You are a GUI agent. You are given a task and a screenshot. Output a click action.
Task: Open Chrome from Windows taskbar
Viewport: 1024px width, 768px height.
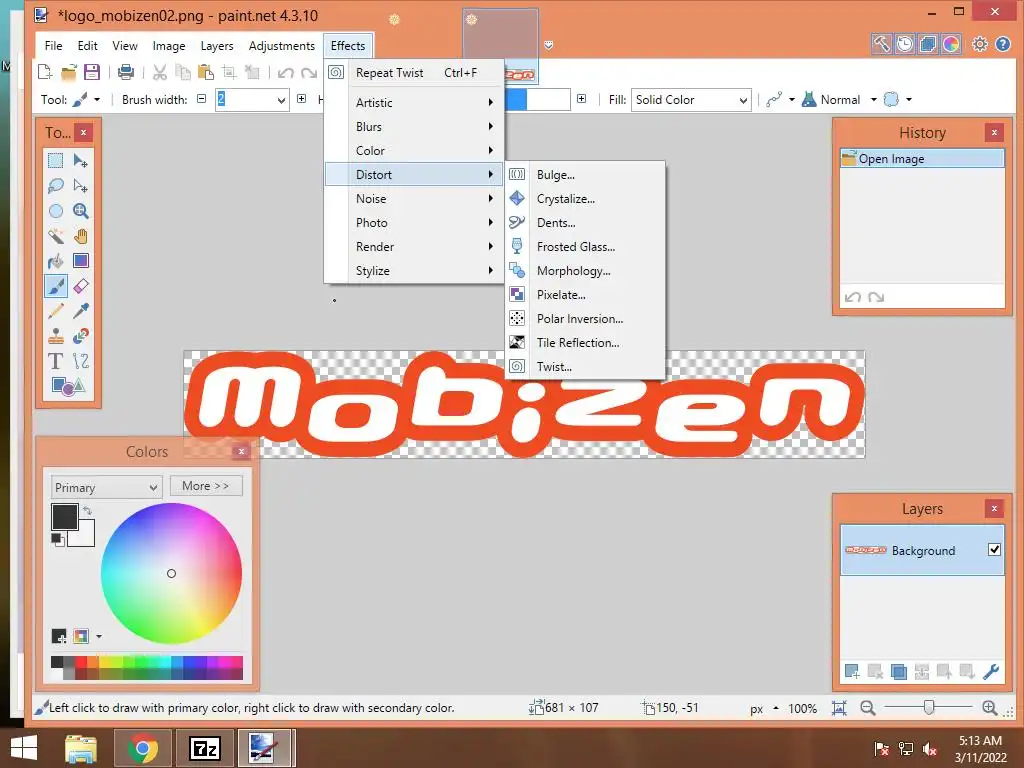click(142, 748)
